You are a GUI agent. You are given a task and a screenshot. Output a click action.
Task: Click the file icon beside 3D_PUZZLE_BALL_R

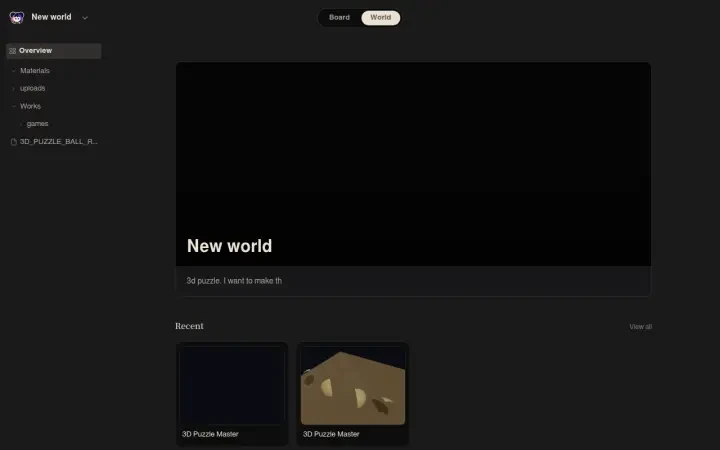13,142
